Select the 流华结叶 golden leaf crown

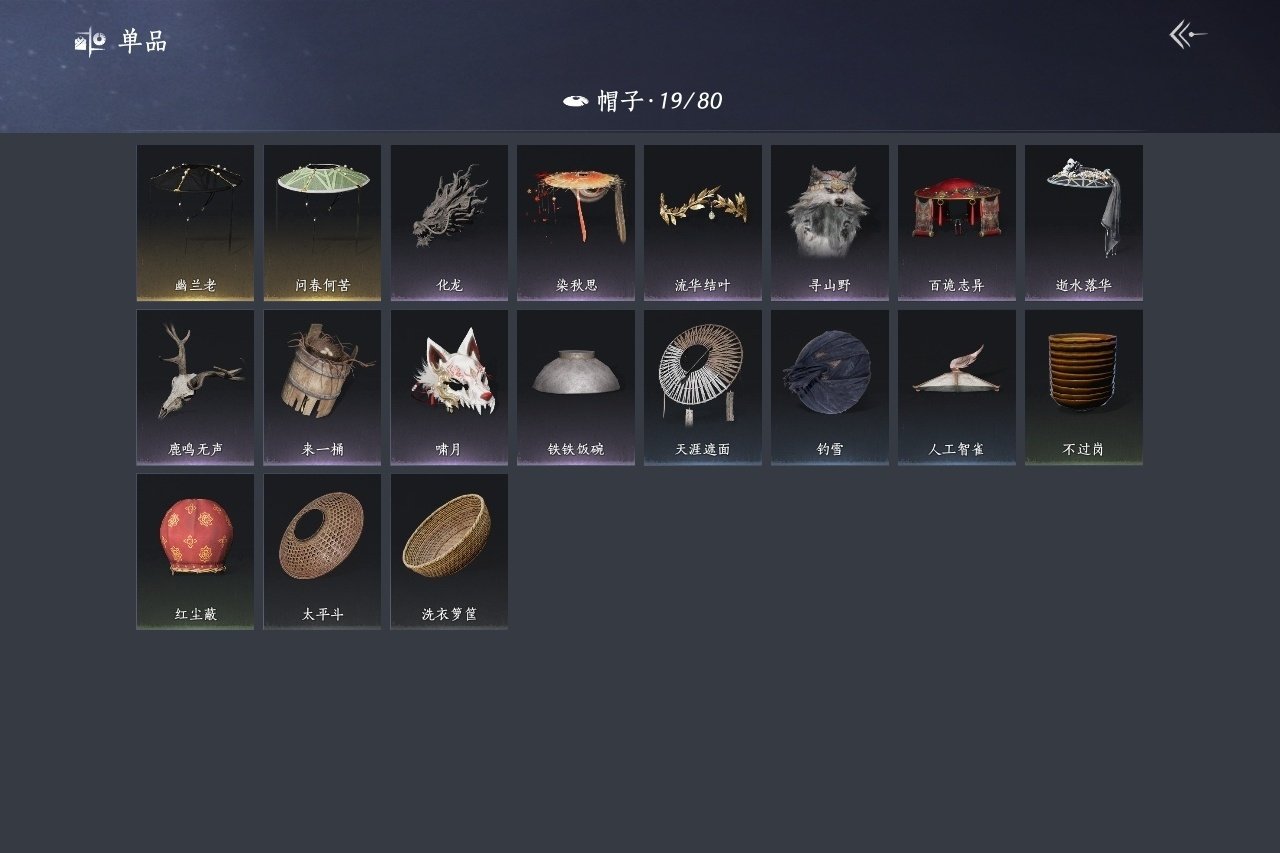click(x=703, y=223)
